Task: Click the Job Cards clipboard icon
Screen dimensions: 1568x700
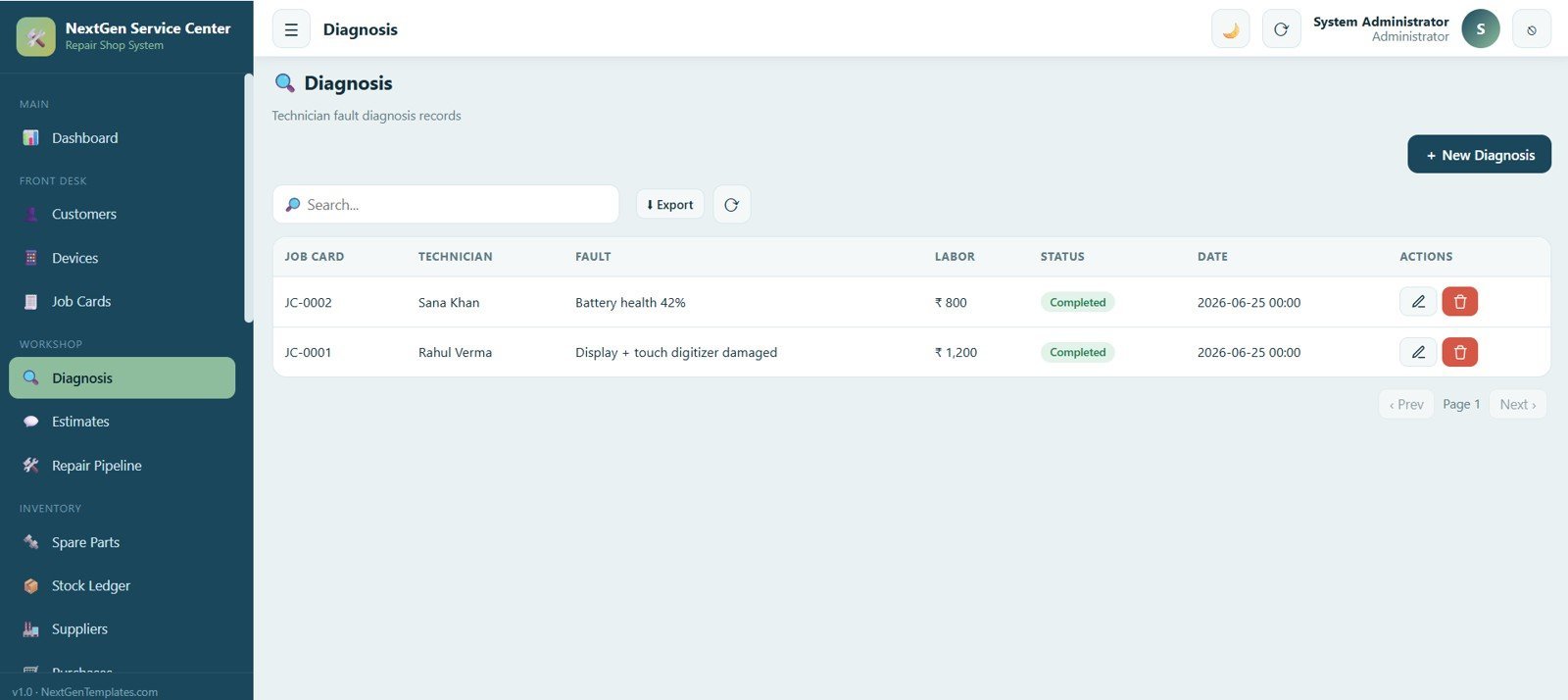Action: (31, 302)
